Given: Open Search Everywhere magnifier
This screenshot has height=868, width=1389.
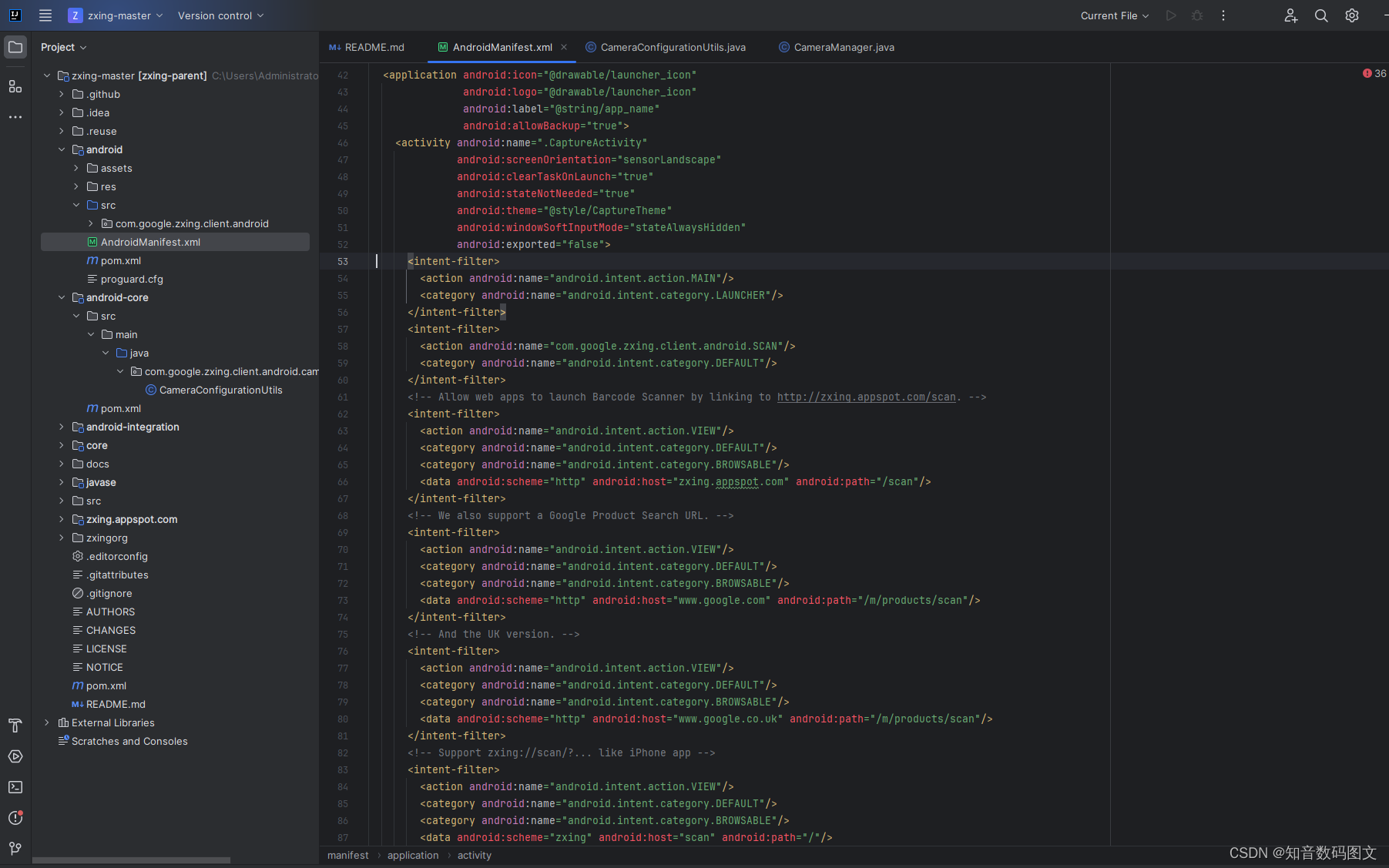Looking at the screenshot, I should pyautogui.click(x=1320, y=15).
